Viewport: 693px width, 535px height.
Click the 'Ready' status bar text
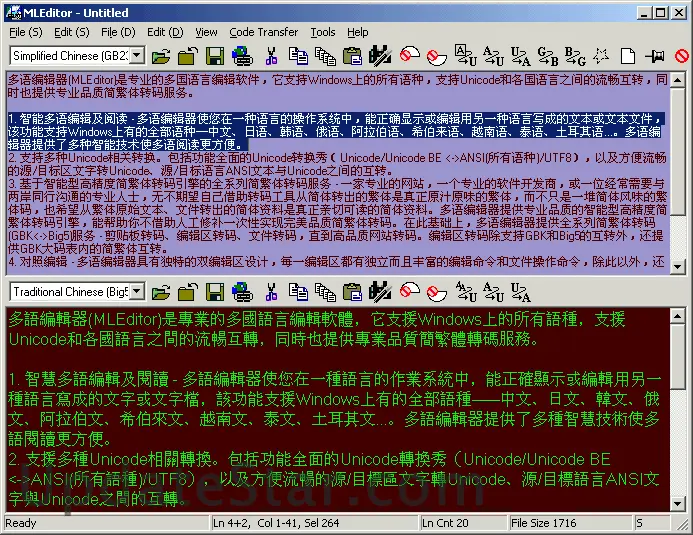click(x=21, y=523)
